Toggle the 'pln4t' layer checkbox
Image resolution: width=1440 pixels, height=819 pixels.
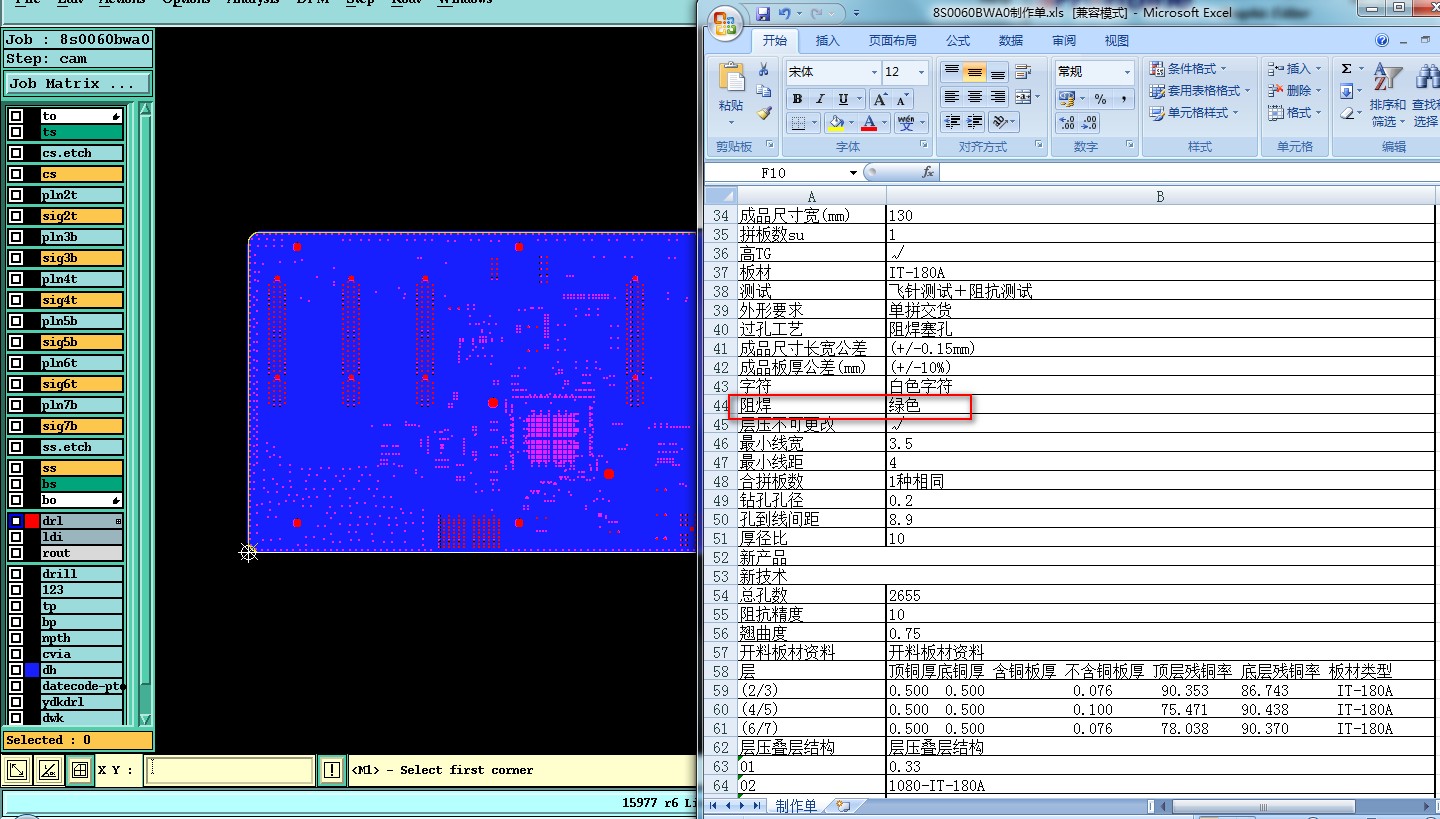[x=16, y=279]
